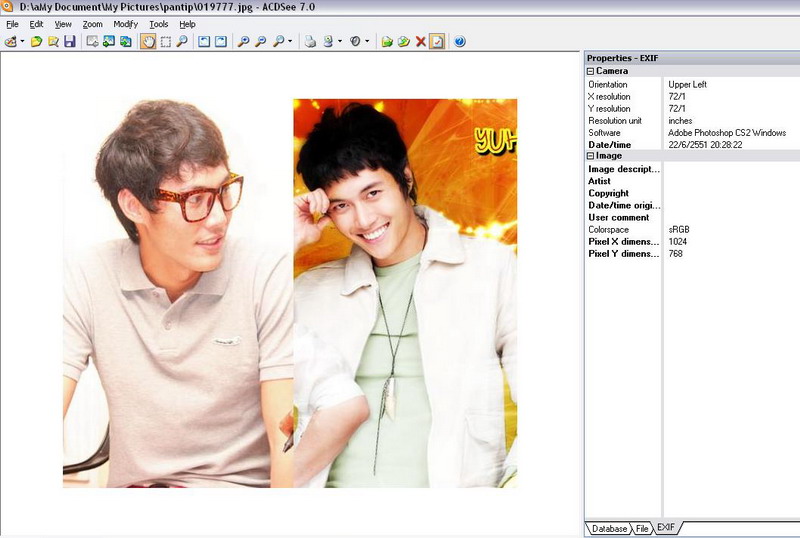
Task: Click the Date/time original value field
Action: (731, 205)
